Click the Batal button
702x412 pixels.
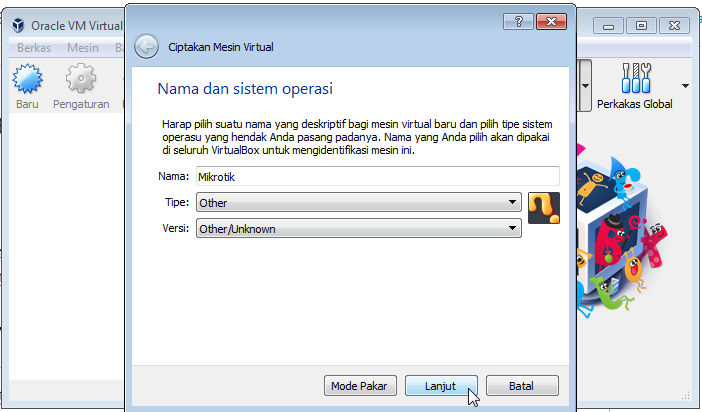click(x=522, y=386)
